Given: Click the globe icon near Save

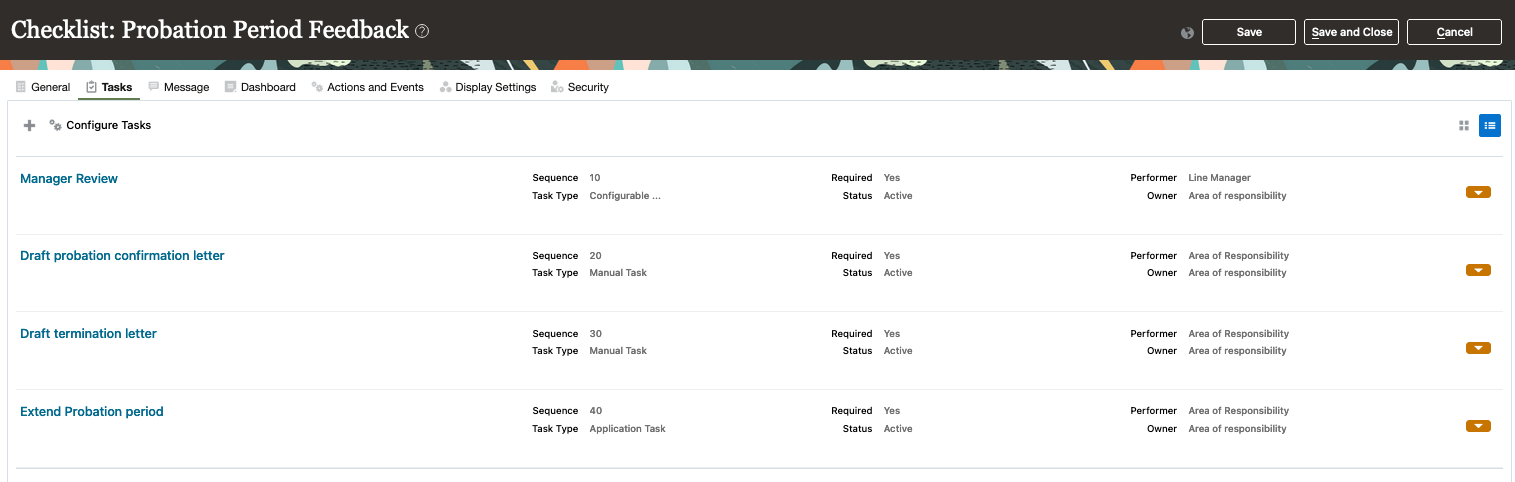Looking at the screenshot, I should coord(1187,33).
